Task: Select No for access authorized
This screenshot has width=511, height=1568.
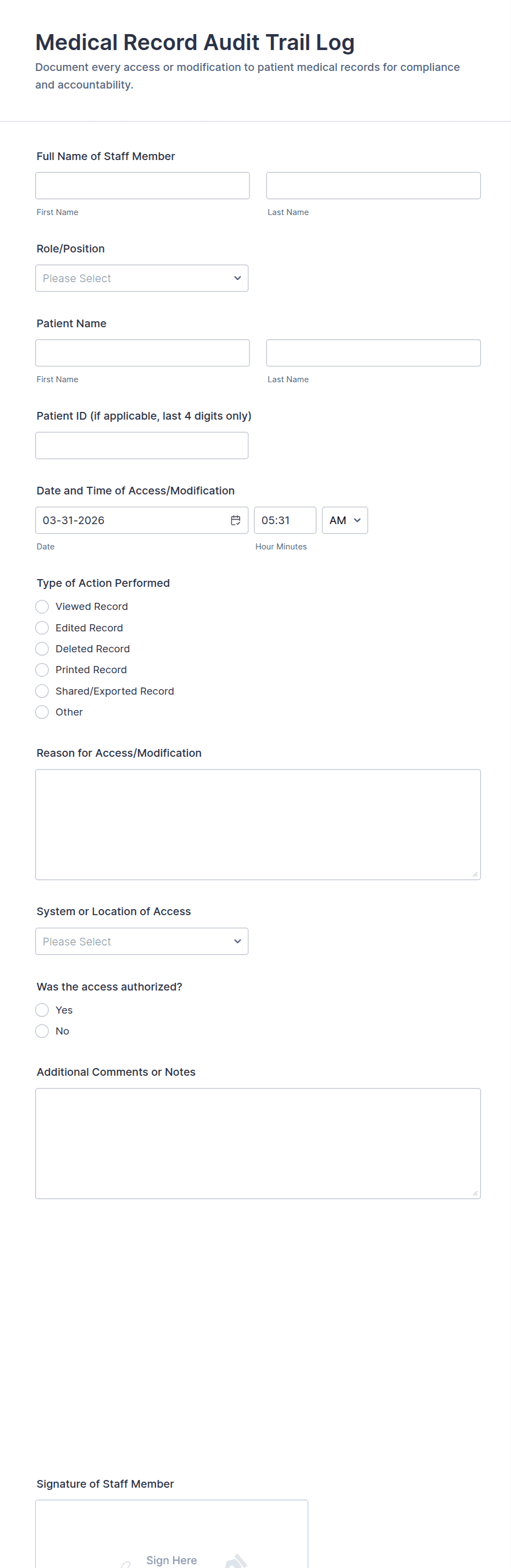Action: 42,1031
